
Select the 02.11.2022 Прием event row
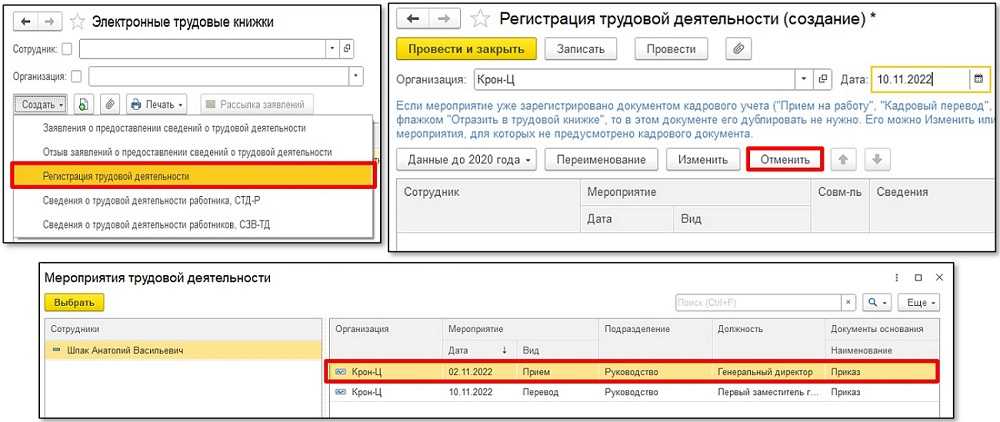632,372
